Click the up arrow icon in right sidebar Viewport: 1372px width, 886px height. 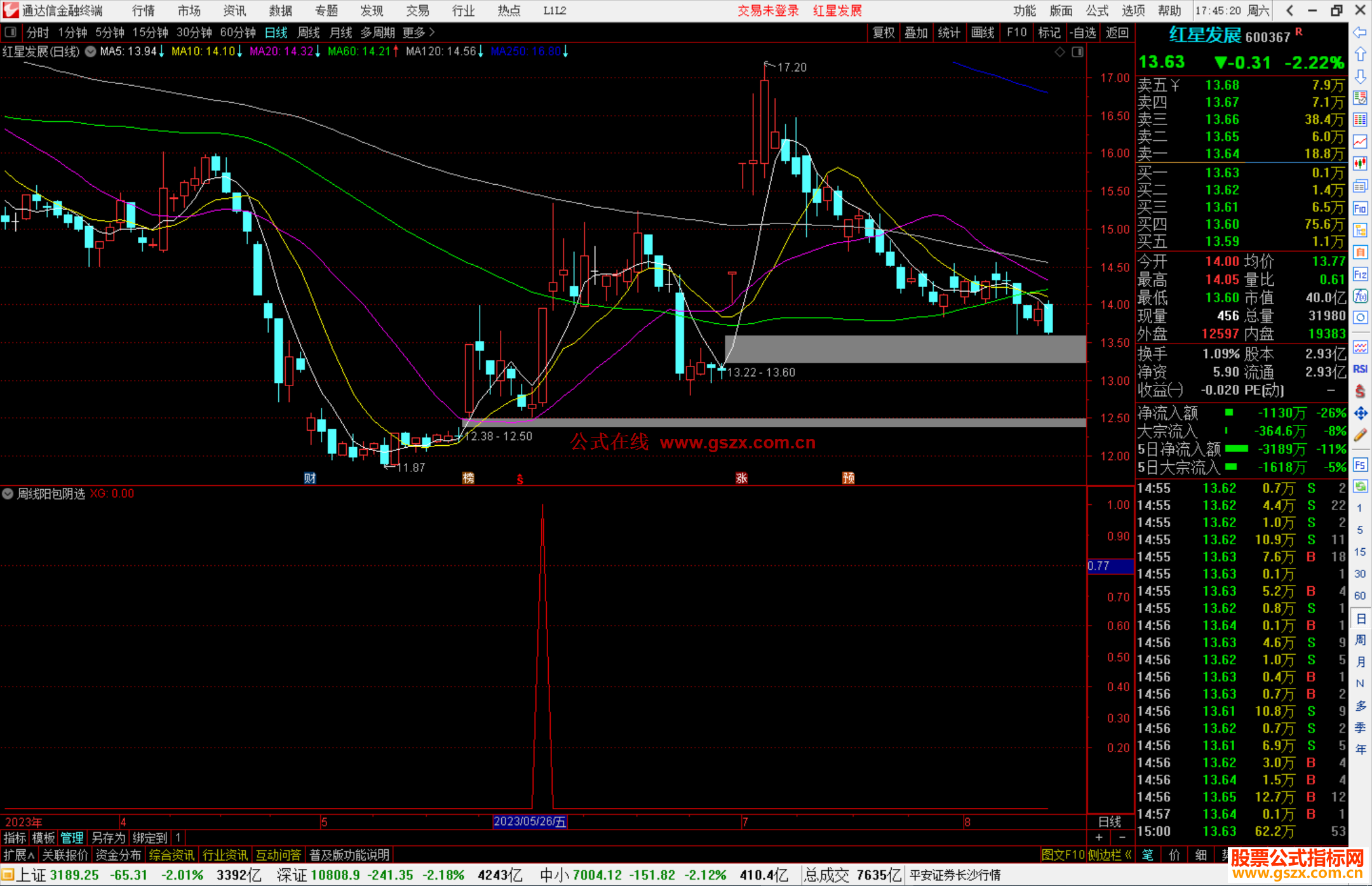point(1360,54)
